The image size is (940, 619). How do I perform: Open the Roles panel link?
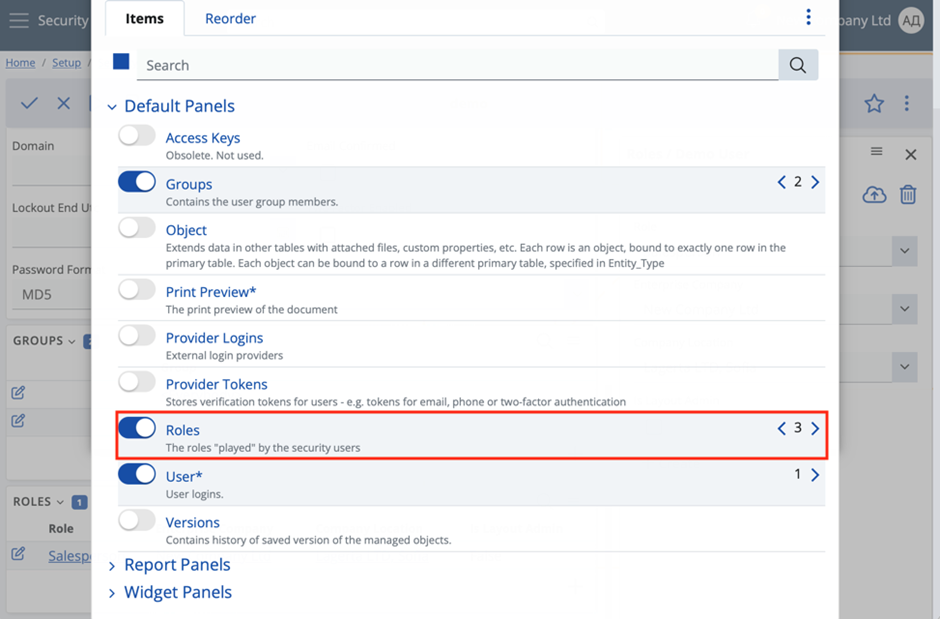(x=182, y=430)
